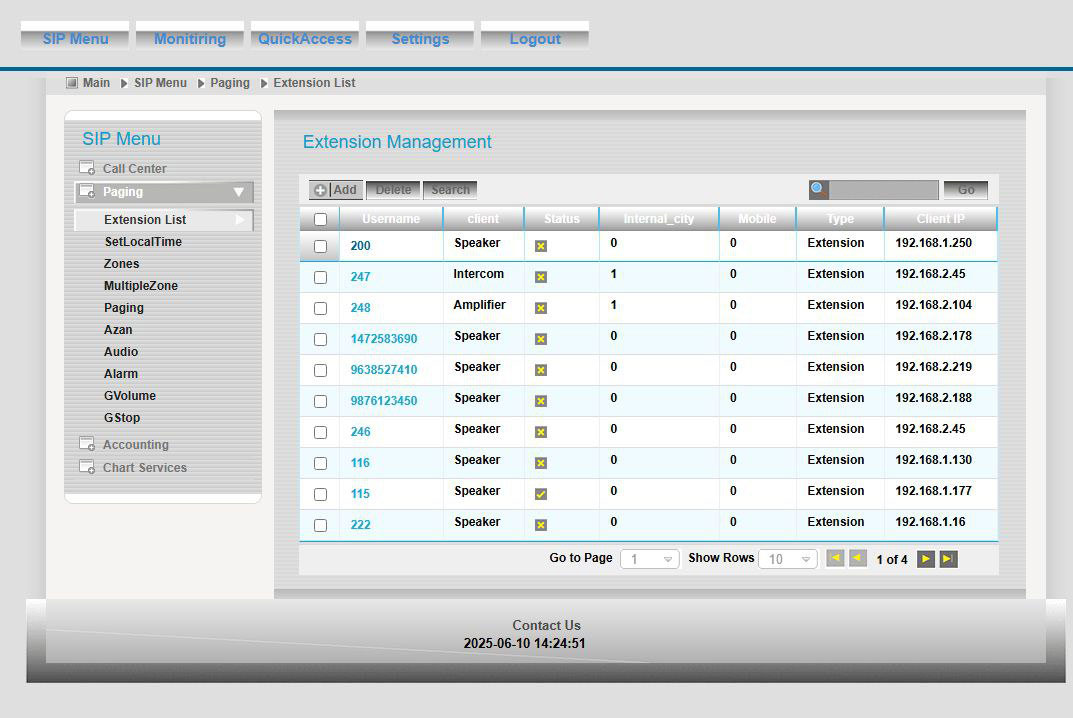Check the box for extension 248
The height and width of the screenshot is (718, 1073).
pos(320,308)
